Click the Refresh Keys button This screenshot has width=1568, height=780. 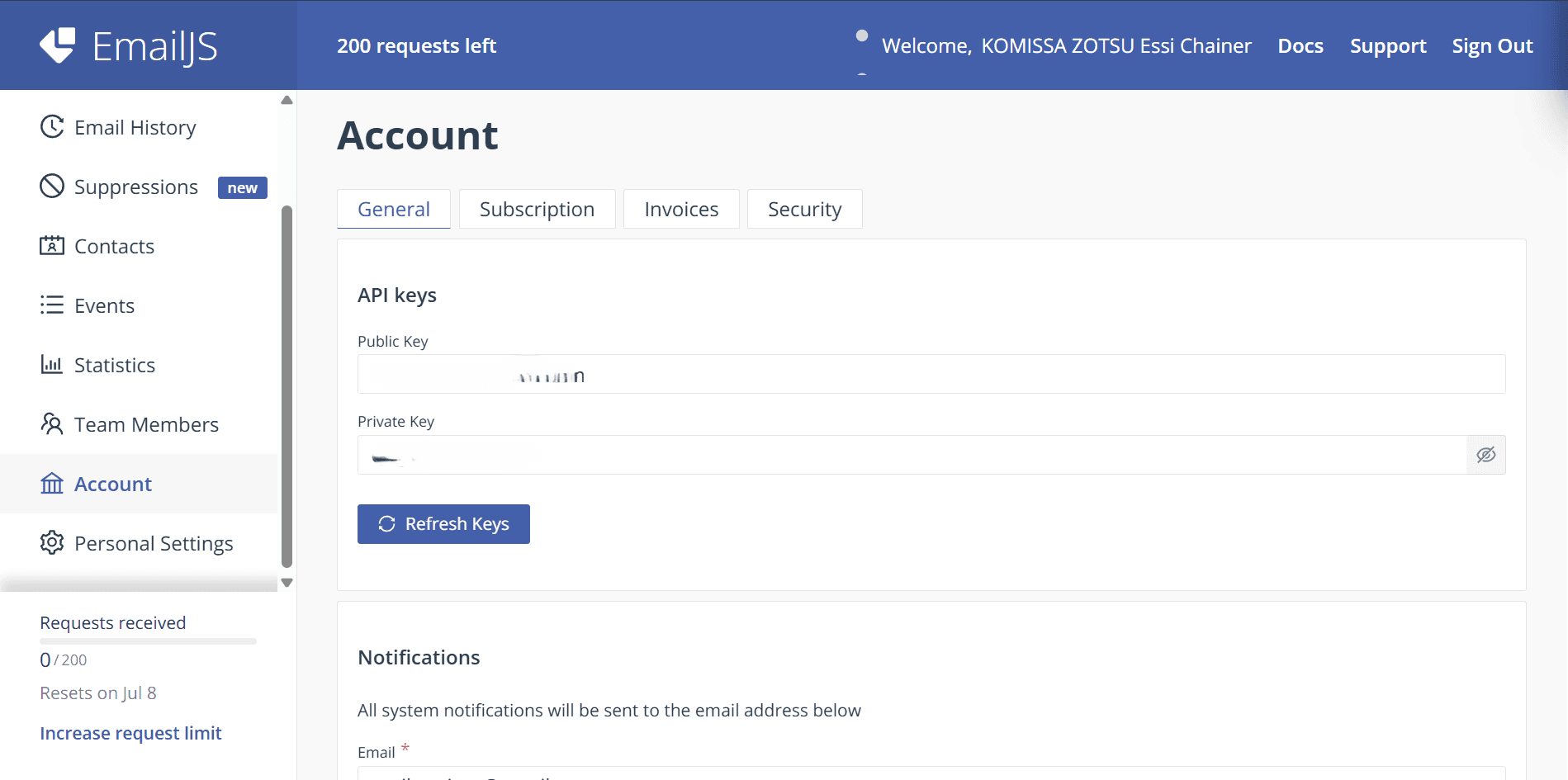point(443,523)
